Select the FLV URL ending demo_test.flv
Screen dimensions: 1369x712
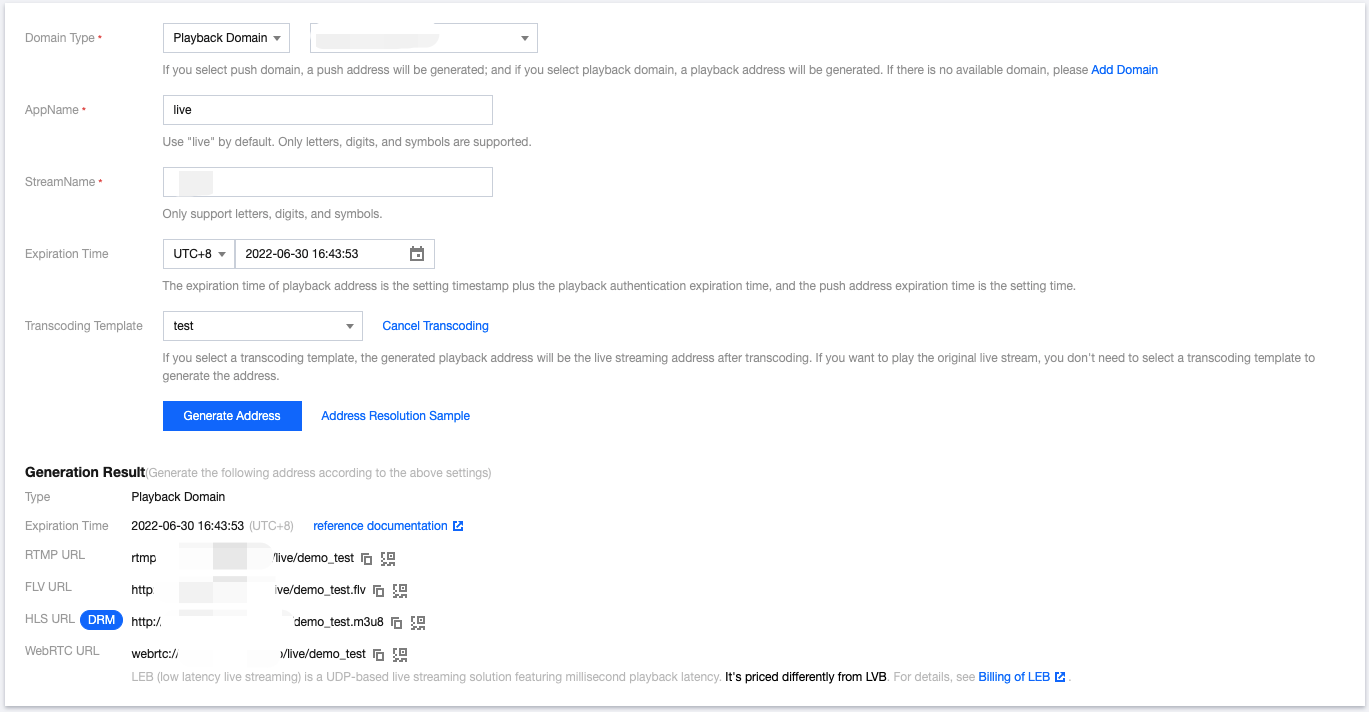point(249,590)
